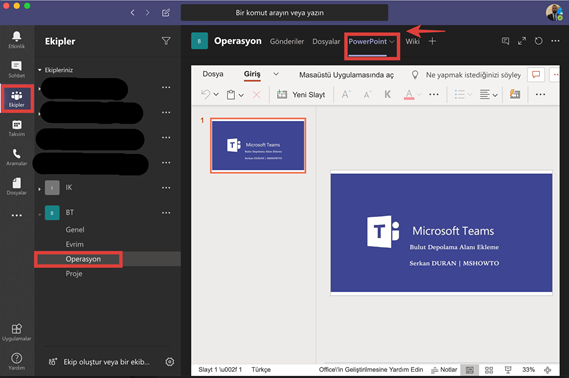Click the command search box
Screen dimensions: 569x378
point(284,13)
